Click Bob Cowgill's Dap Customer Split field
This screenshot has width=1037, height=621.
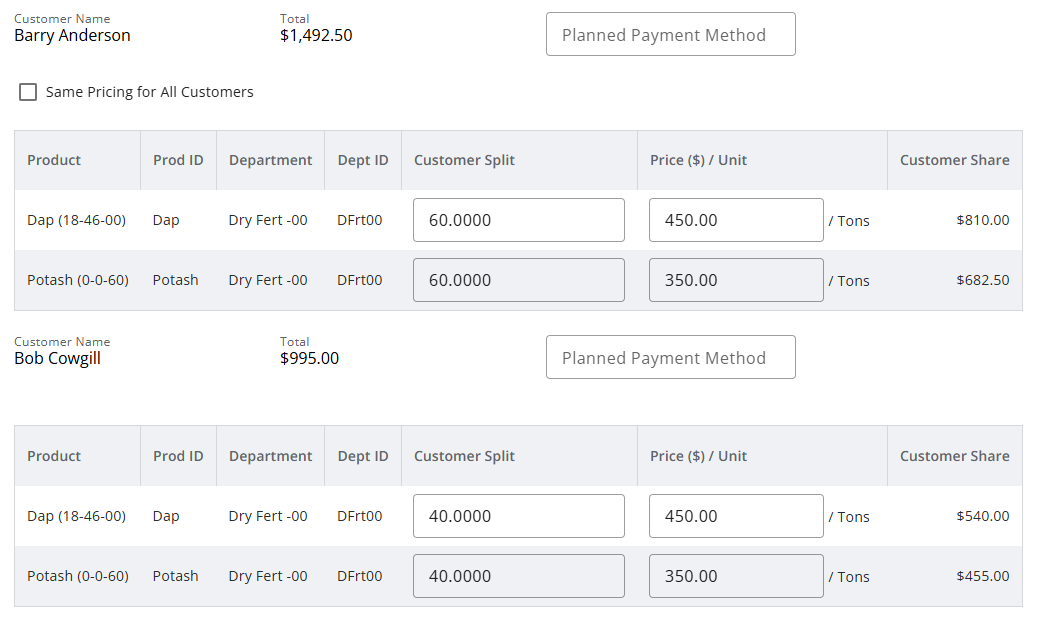pos(518,516)
